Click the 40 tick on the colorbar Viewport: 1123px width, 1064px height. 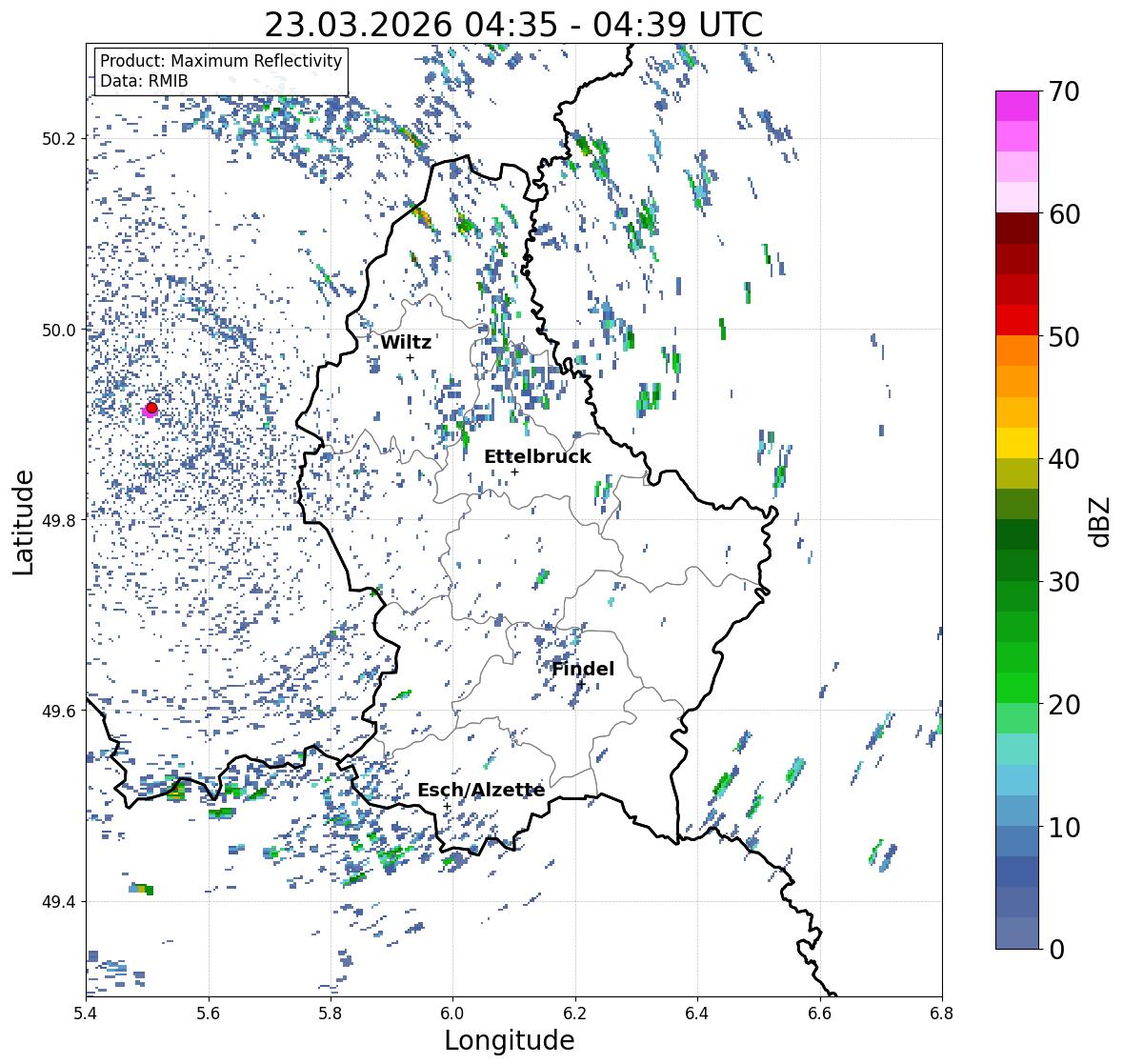(1064, 459)
